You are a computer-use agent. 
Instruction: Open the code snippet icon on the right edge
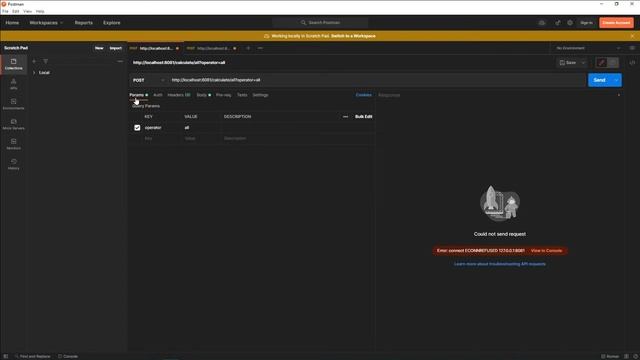(632, 63)
